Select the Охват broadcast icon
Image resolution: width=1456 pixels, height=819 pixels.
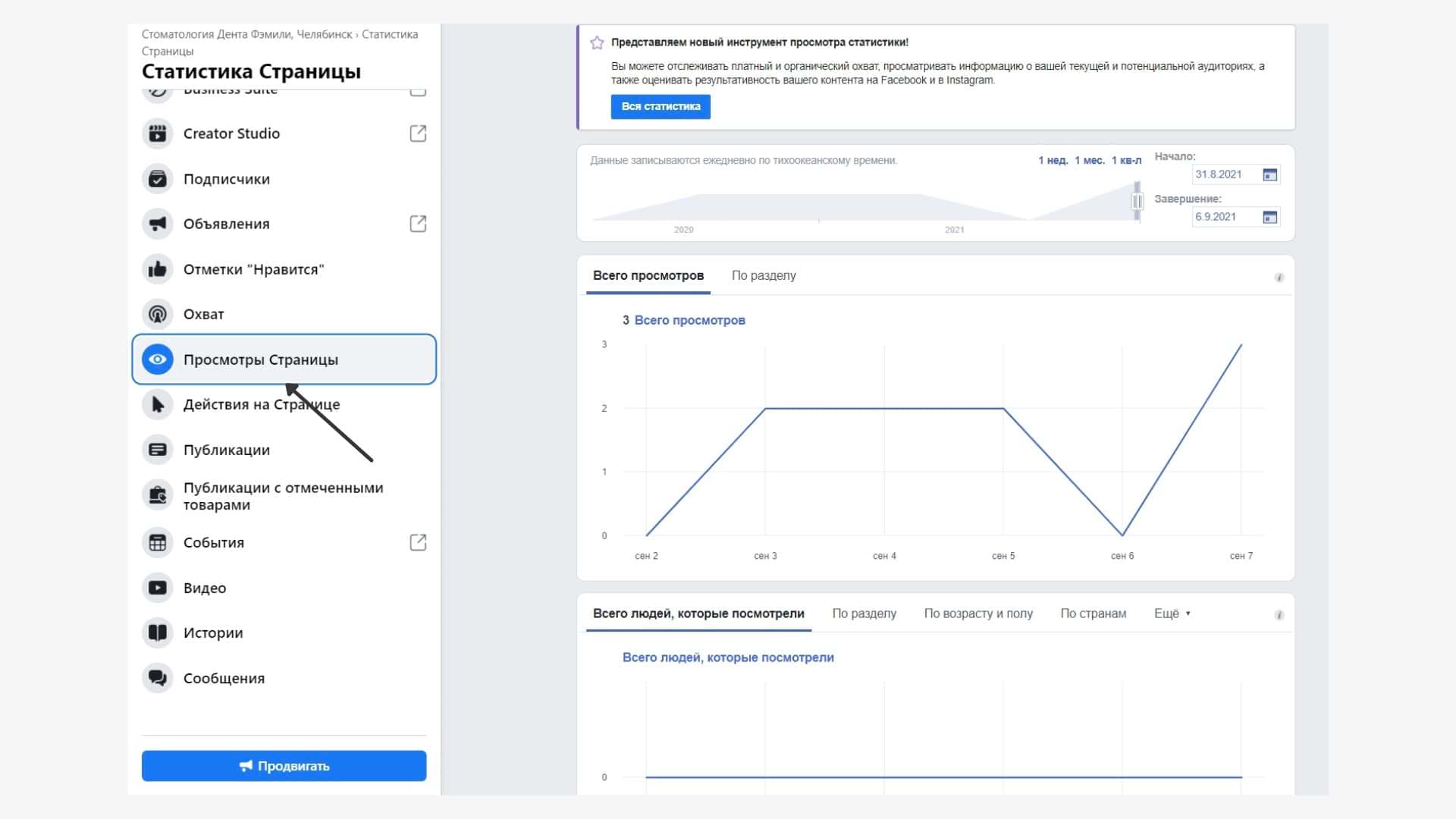[158, 314]
